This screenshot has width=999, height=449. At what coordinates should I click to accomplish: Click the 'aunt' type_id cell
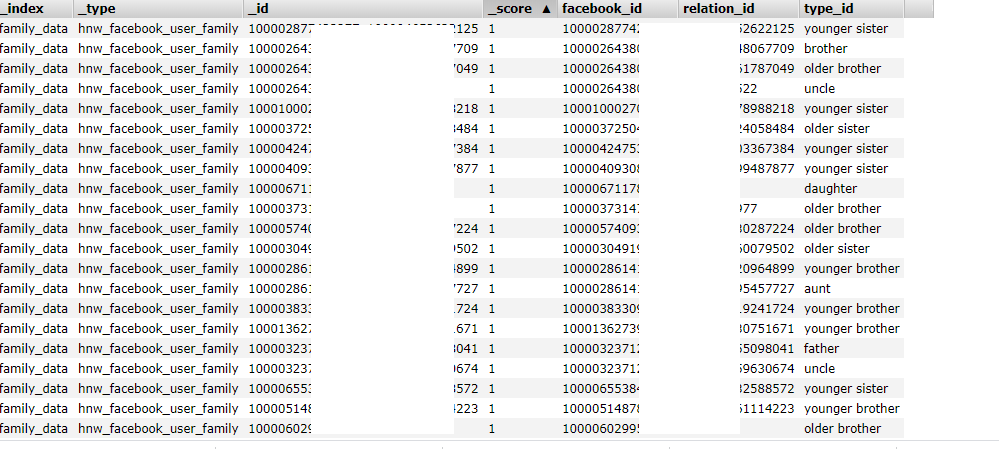[817, 289]
